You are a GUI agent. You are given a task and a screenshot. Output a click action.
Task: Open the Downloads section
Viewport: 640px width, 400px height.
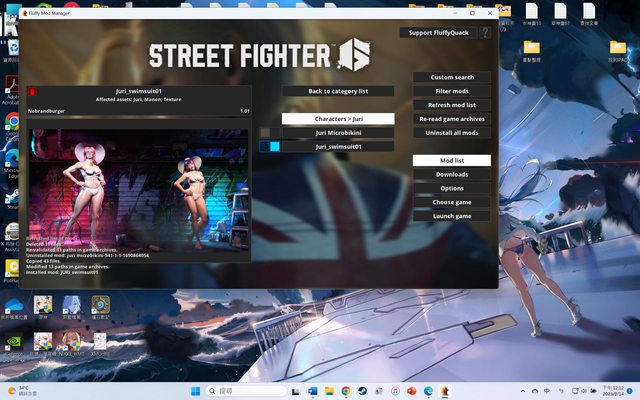click(452, 174)
